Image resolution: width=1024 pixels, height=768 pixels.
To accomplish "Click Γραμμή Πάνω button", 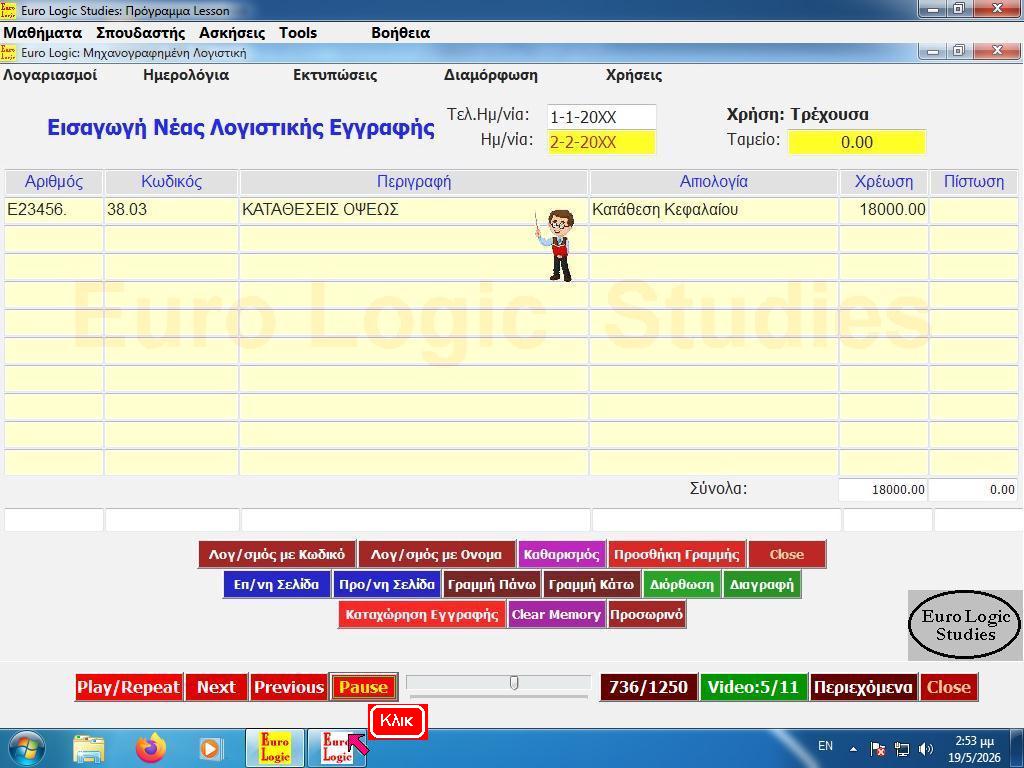I will [x=492, y=584].
